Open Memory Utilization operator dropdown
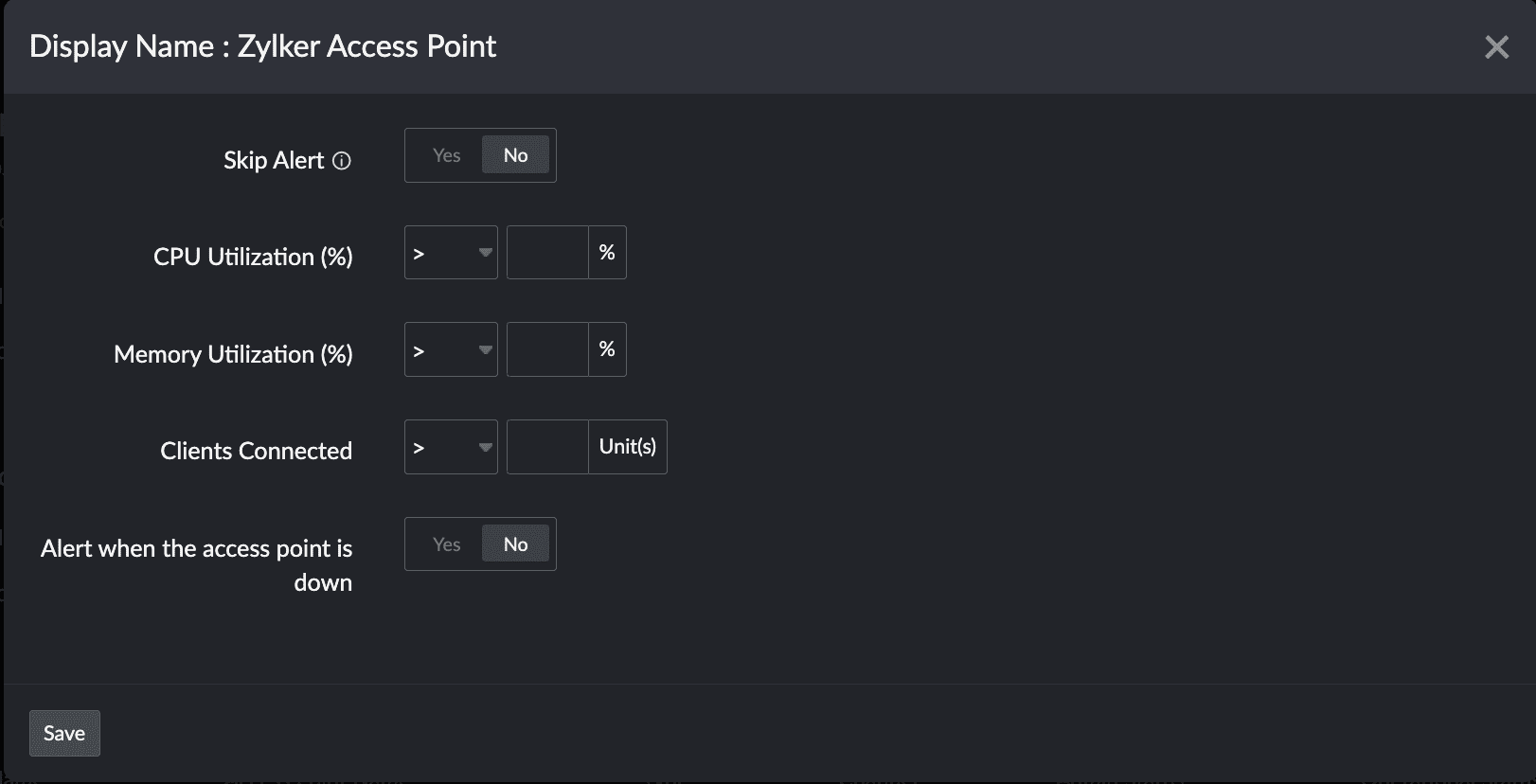Screen dimensions: 1536x784 [451, 350]
